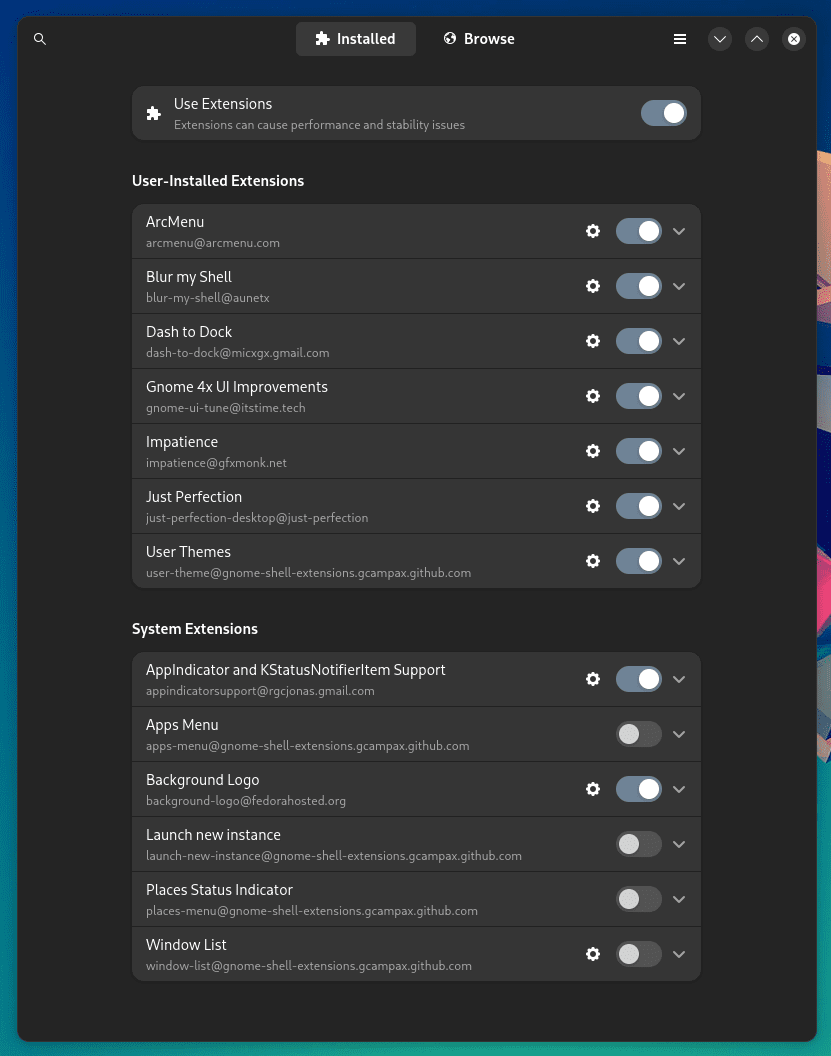Screen dimensions: 831x1056
Task: Enable Places Status Indicator extension
Action: pyautogui.click(x=639, y=899)
